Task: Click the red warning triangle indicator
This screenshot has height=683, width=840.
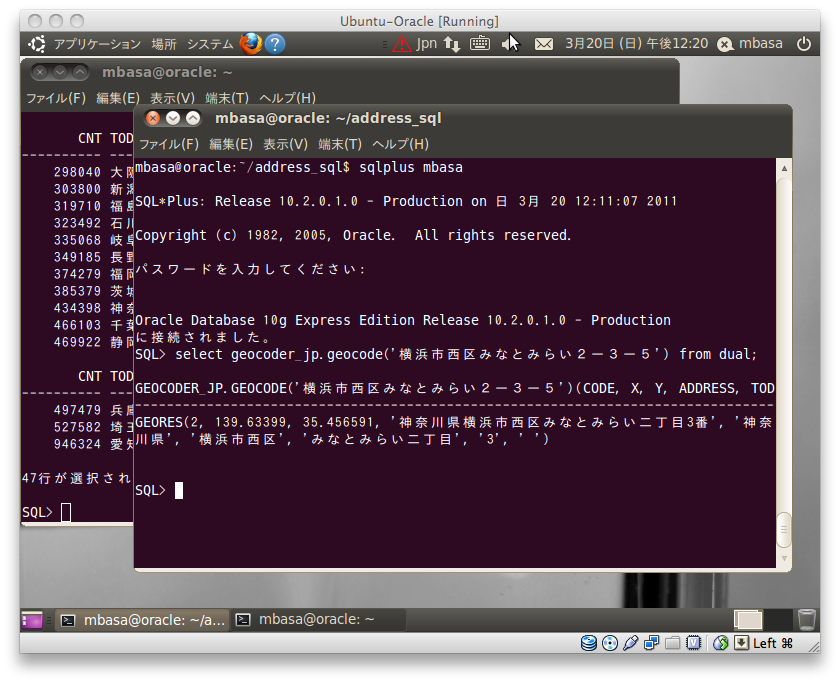Action: 401,44
